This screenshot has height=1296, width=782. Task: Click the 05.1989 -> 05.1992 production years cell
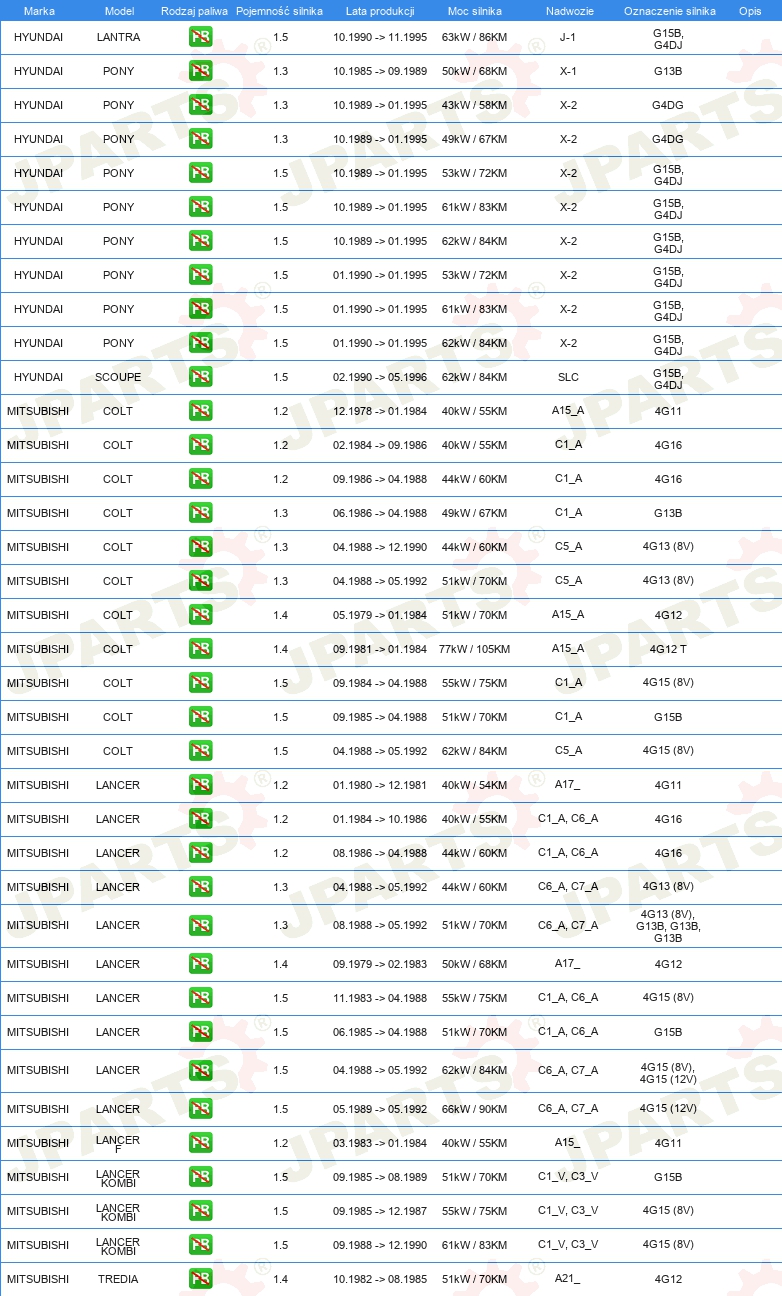pyautogui.click(x=380, y=1110)
